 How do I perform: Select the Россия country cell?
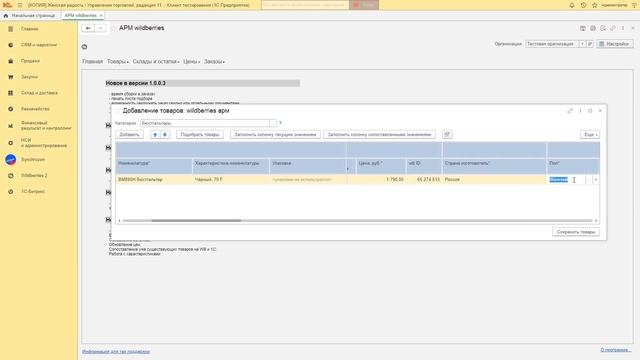(x=494, y=180)
